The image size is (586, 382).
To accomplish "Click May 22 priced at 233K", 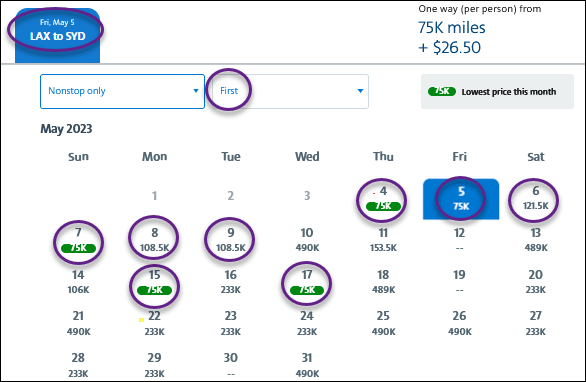I will pyautogui.click(x=154, y=324).
